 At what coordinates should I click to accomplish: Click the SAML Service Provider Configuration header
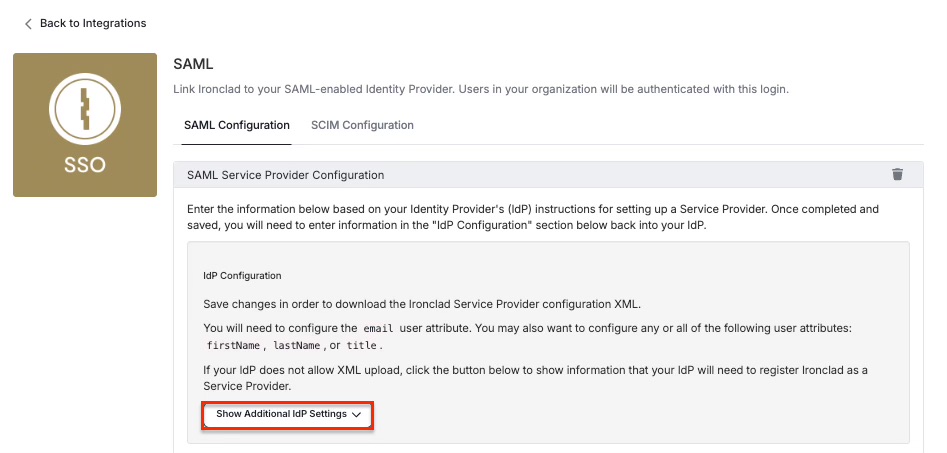pos(548,175)
